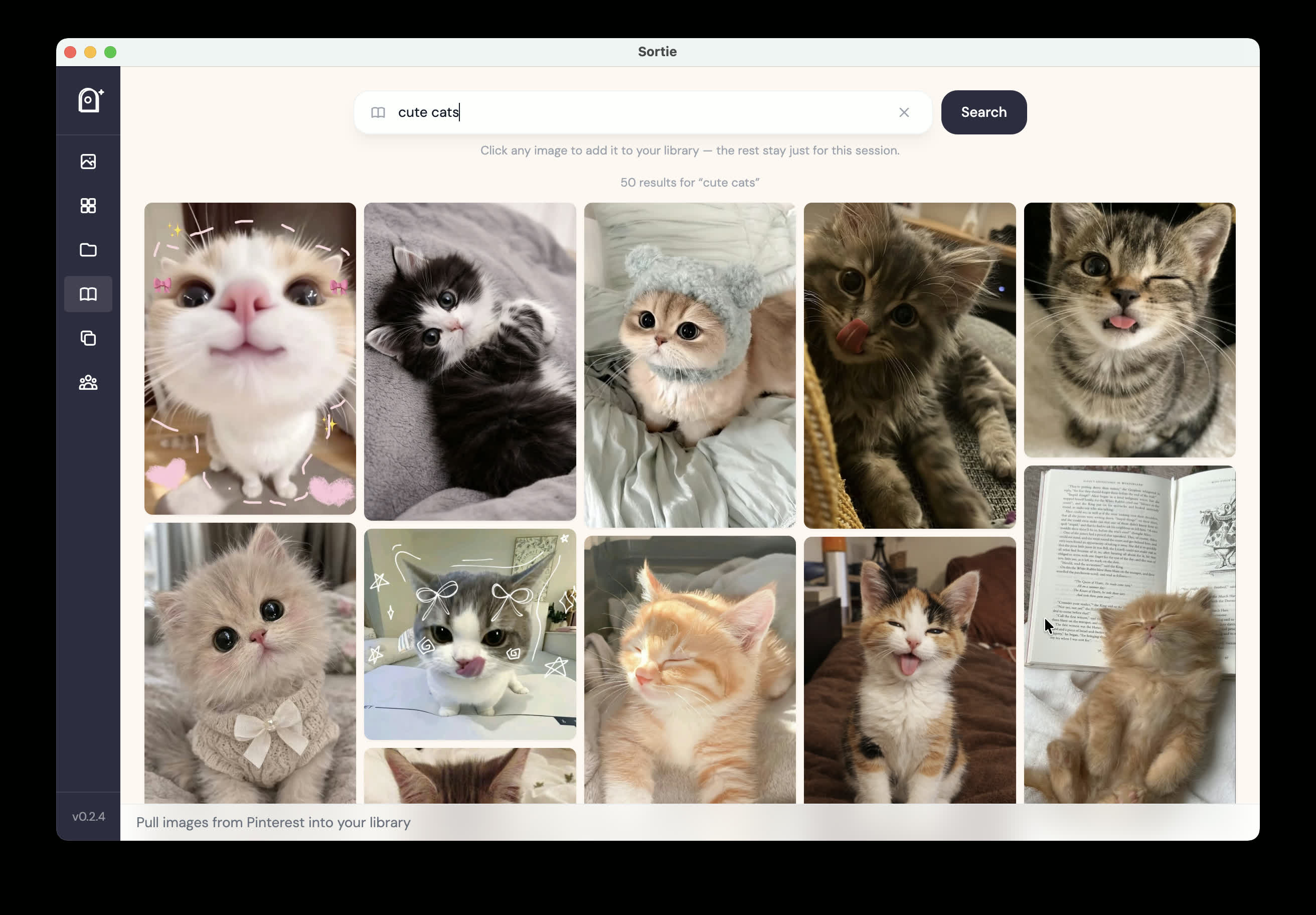1316x915 pixels.
Task: Add the white kitten with pink hearts
Action: tap(250, 358)
